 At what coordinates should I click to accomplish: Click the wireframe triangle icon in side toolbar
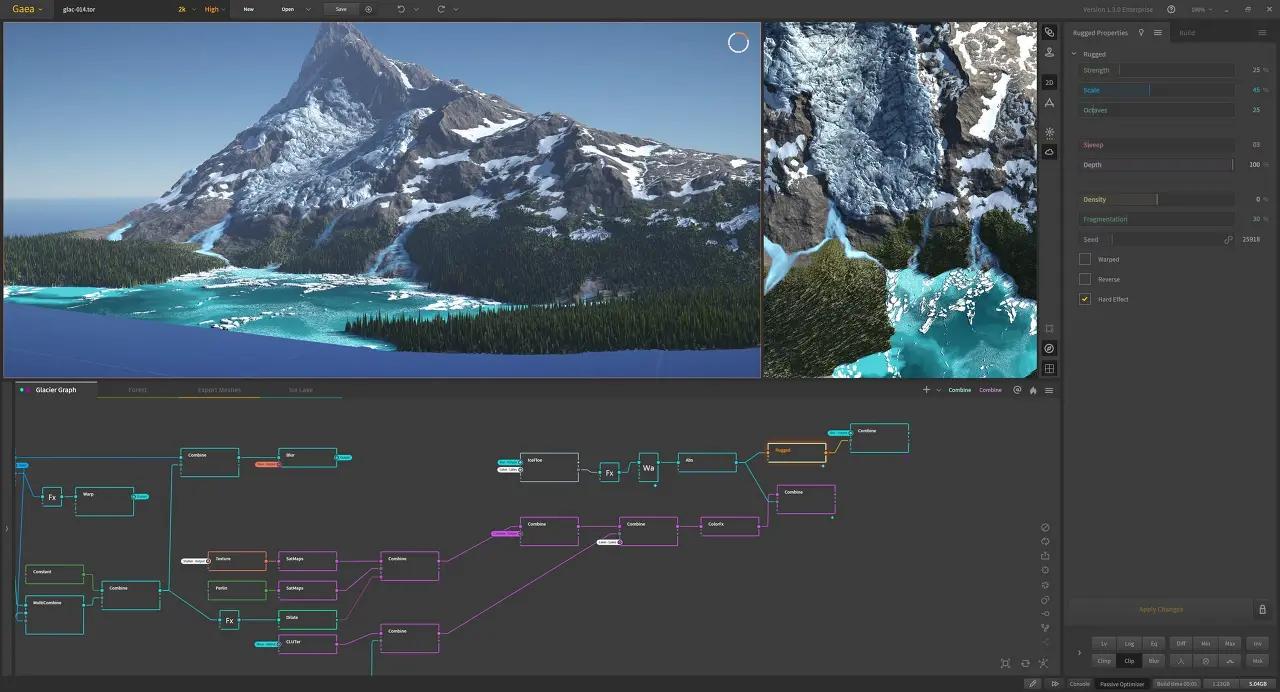click(1049, 103)
